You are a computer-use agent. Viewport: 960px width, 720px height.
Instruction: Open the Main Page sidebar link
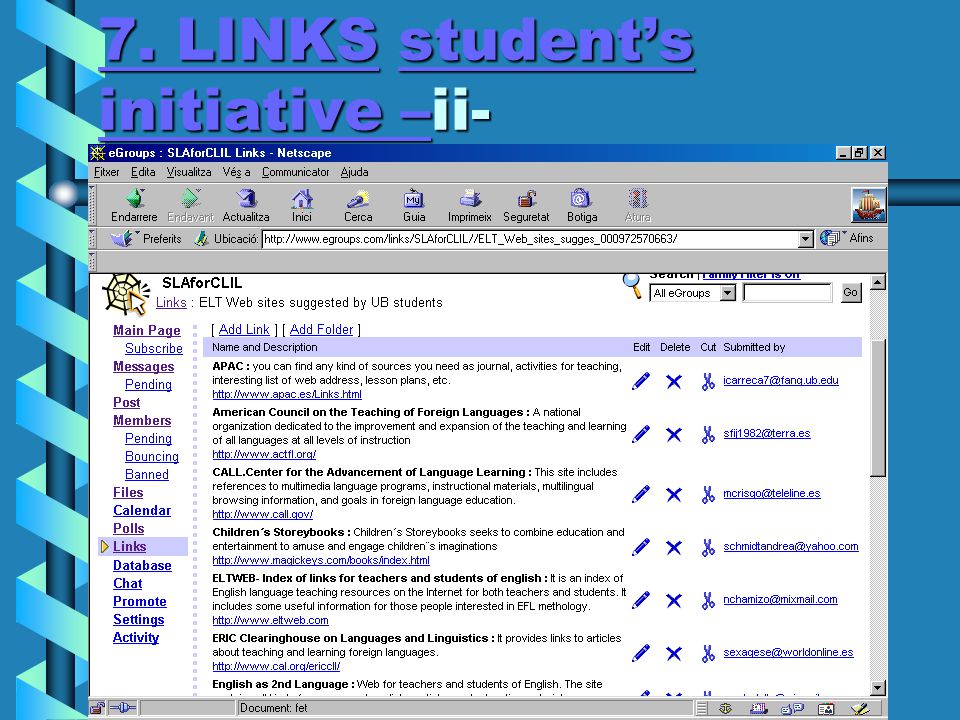(x=147, y=331)
